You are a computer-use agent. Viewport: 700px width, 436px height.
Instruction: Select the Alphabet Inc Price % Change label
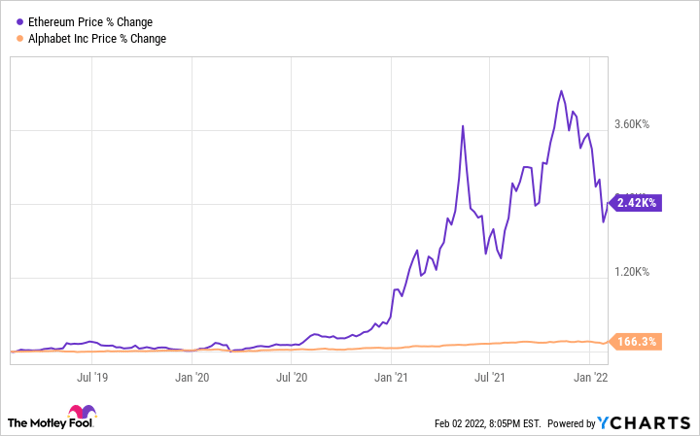(x=97, y=39)
